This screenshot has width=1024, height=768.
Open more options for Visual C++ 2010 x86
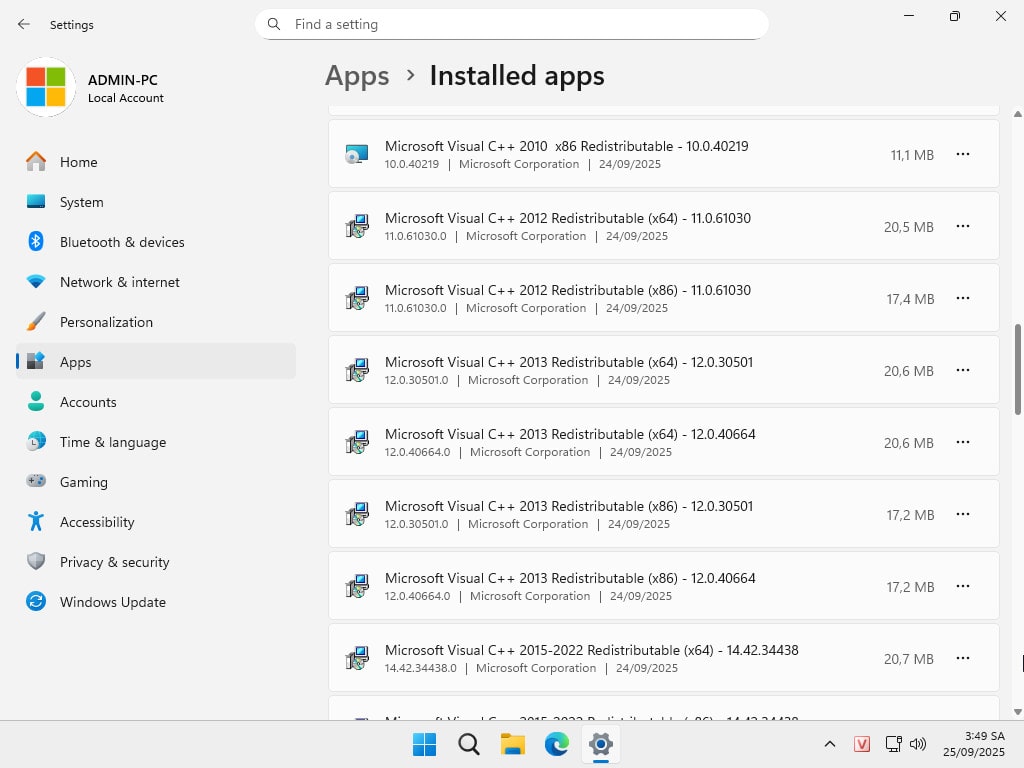tap(962, 154)
